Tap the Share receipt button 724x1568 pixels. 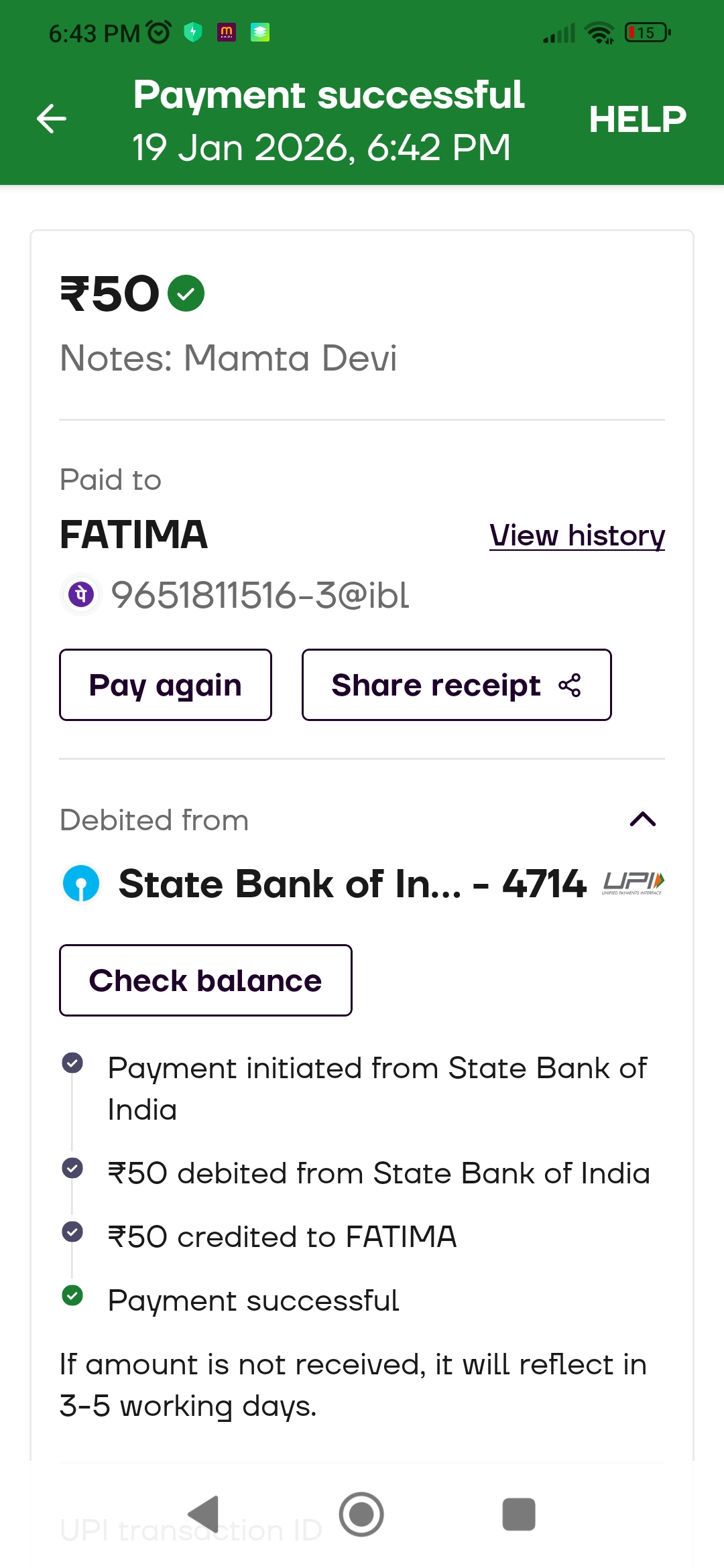(x=456, y=685)
